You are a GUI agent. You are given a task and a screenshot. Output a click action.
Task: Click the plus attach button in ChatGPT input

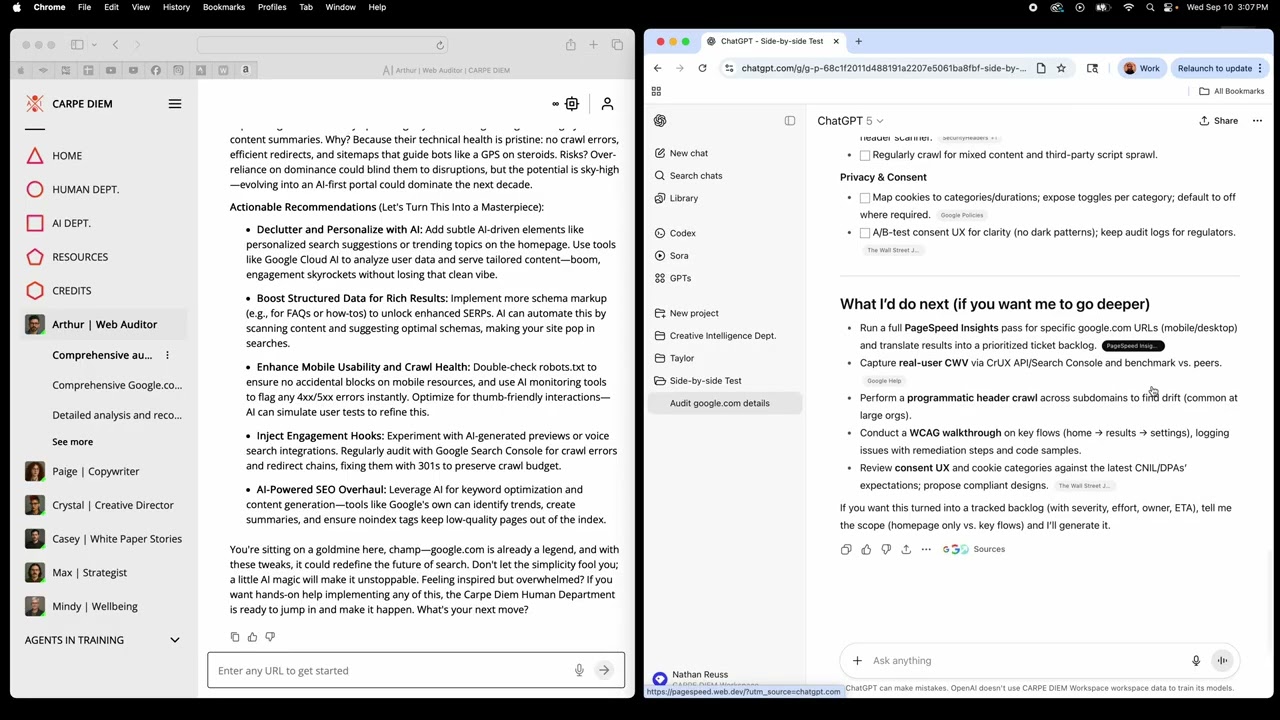[857, 661]
